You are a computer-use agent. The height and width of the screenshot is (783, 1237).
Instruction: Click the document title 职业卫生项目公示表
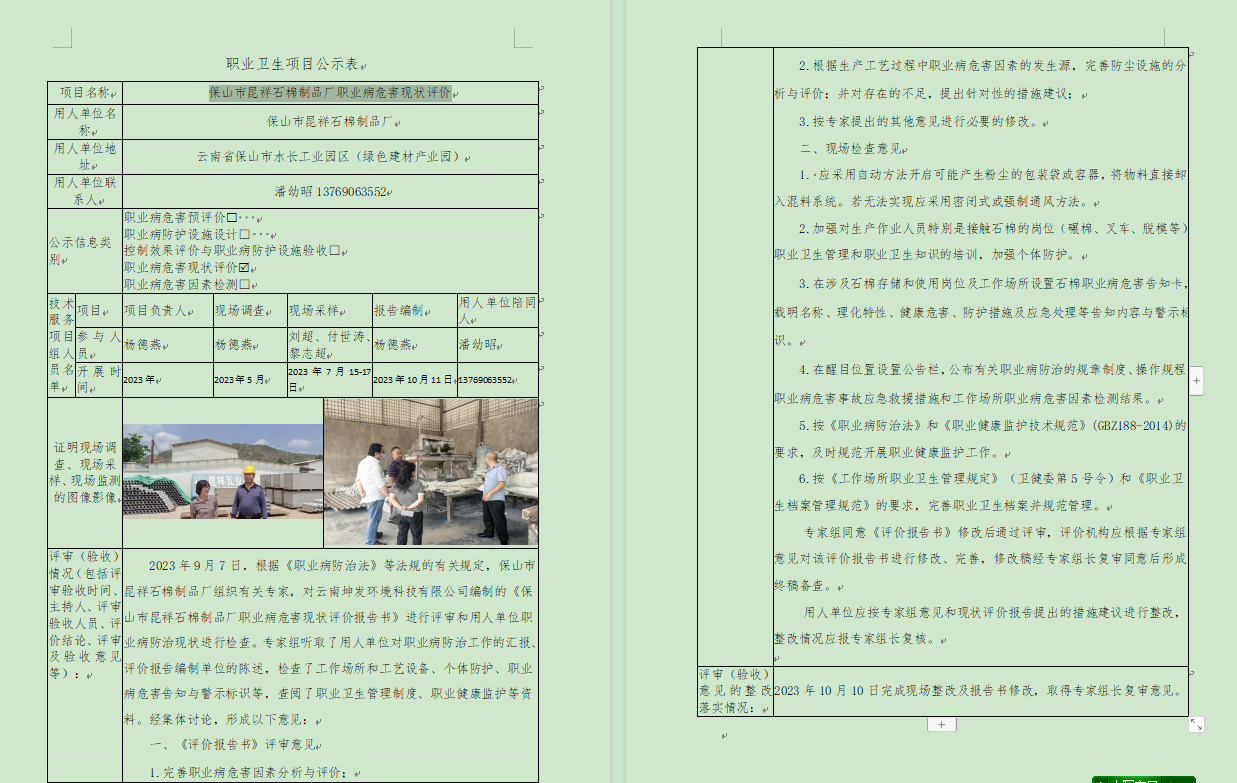pyautogui.click(x=292, y=64)
